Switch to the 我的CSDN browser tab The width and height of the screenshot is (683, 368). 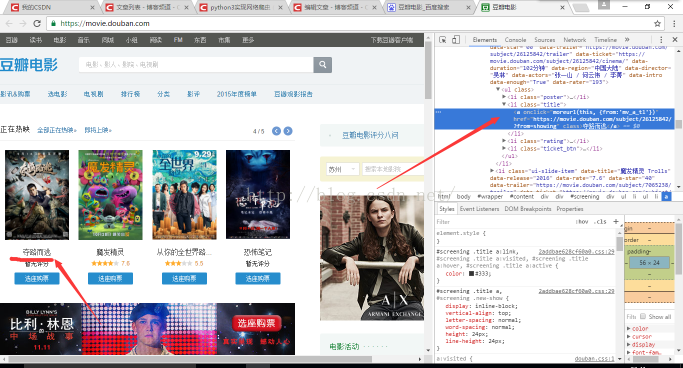pyautogui.click(x=51, y=7)
